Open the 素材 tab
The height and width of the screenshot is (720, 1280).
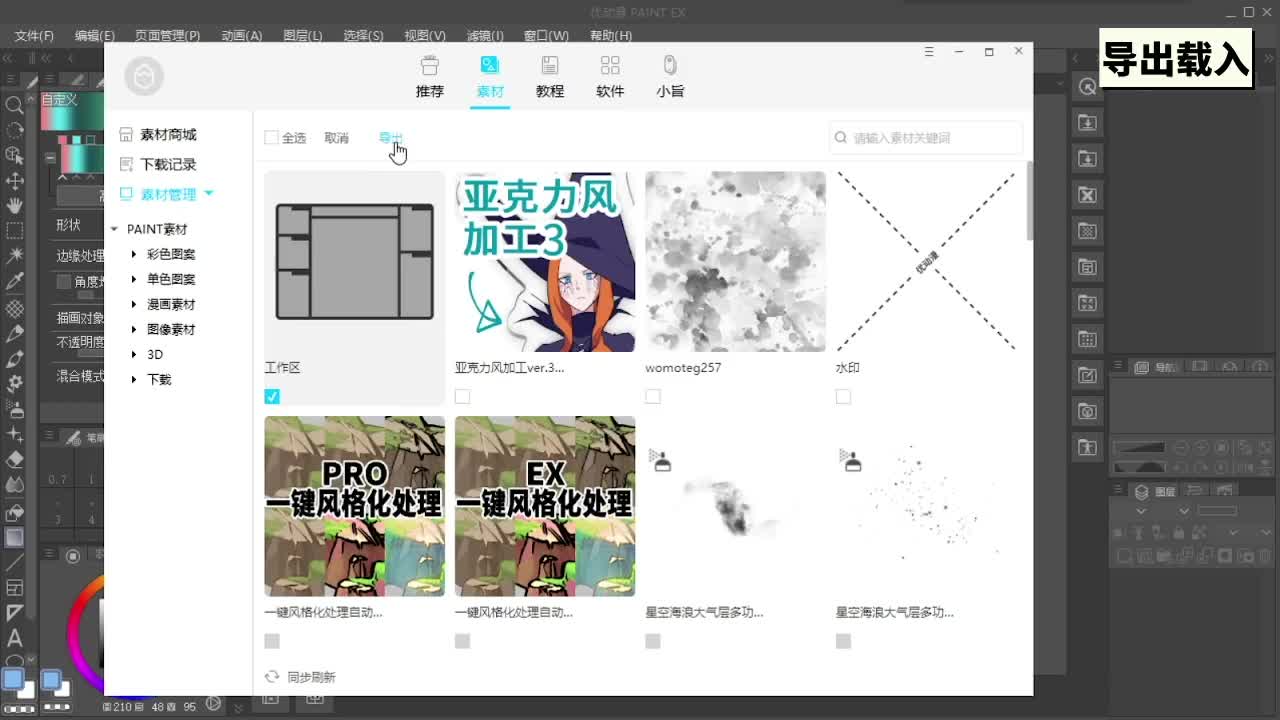pyautogui.click(x=490, y=77)
